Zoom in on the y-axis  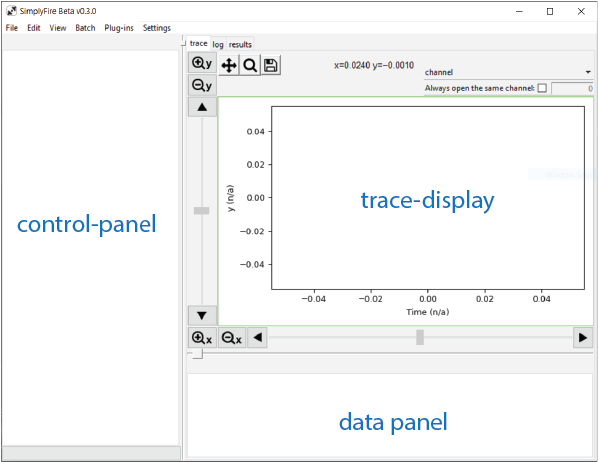click(x=202, y=63)
